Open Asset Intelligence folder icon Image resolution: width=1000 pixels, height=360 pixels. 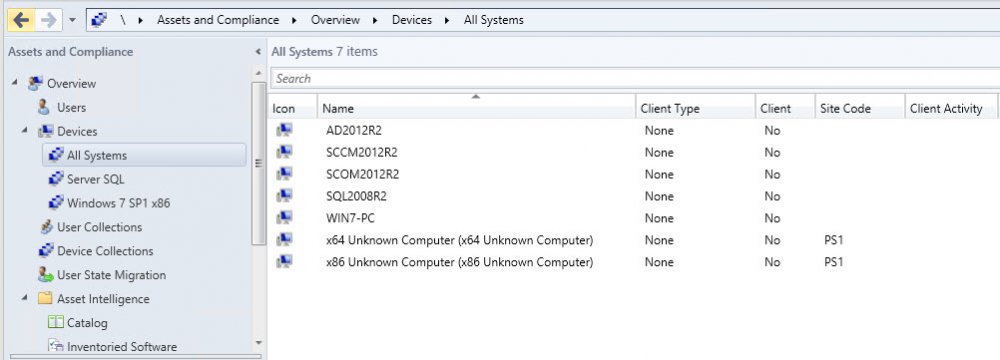45,298
